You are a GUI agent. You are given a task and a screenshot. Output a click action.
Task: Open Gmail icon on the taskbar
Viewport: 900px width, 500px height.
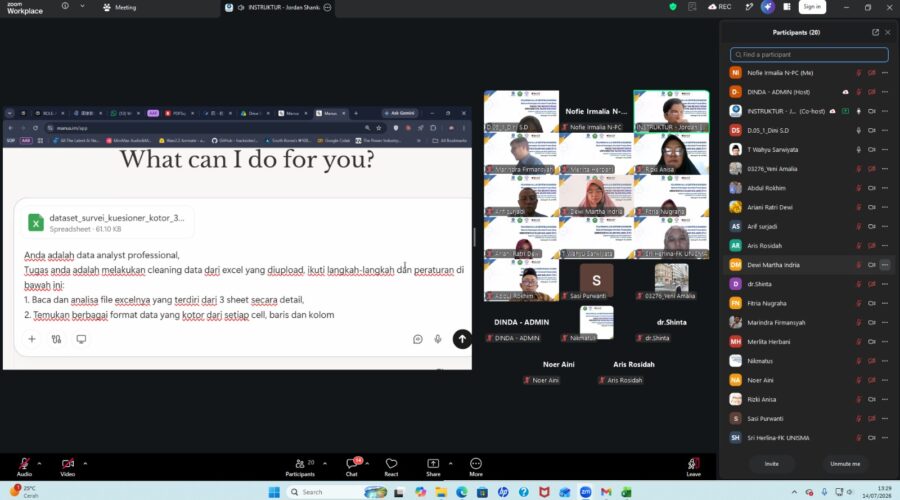(x=606, y=492)
